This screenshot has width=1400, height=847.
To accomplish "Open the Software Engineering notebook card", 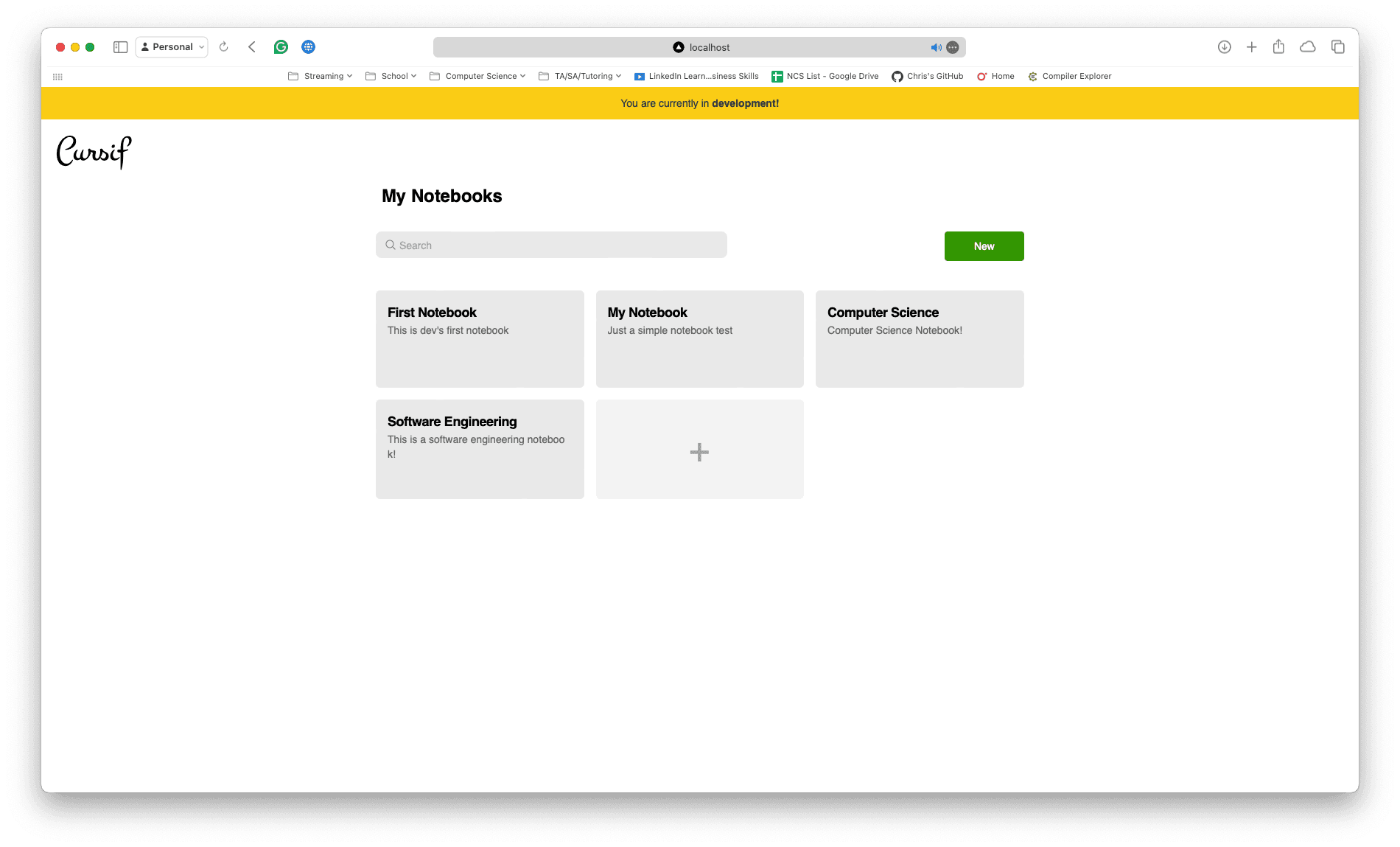I will (480, 449).
